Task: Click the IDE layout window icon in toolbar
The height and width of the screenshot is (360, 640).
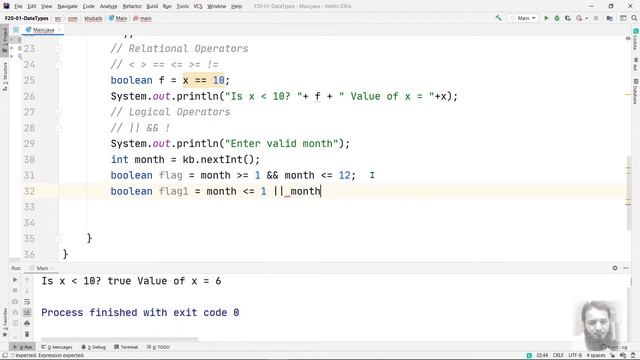Action: click(x=623, y=18)
